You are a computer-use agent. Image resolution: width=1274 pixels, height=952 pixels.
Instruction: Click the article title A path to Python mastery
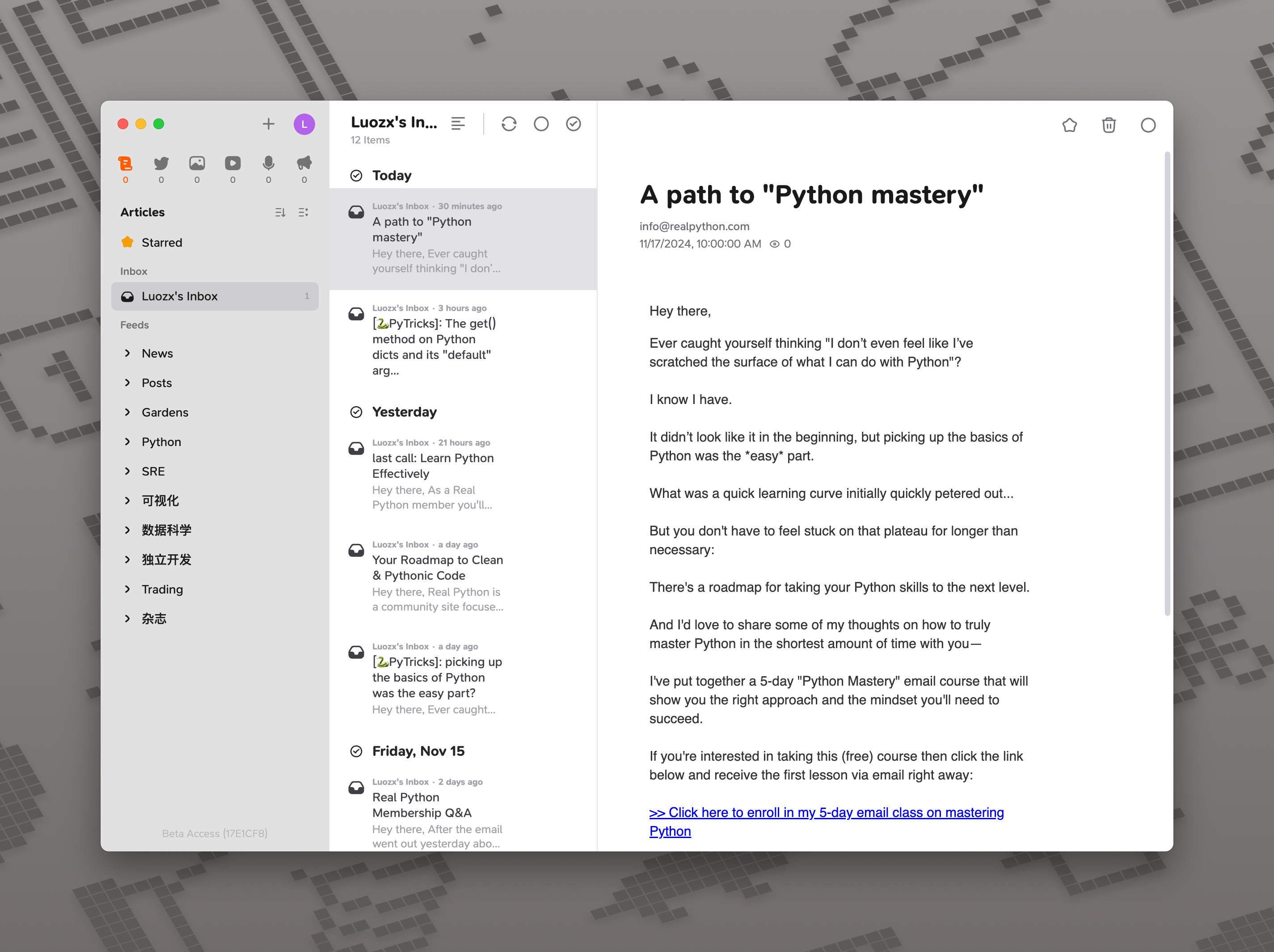811,195
